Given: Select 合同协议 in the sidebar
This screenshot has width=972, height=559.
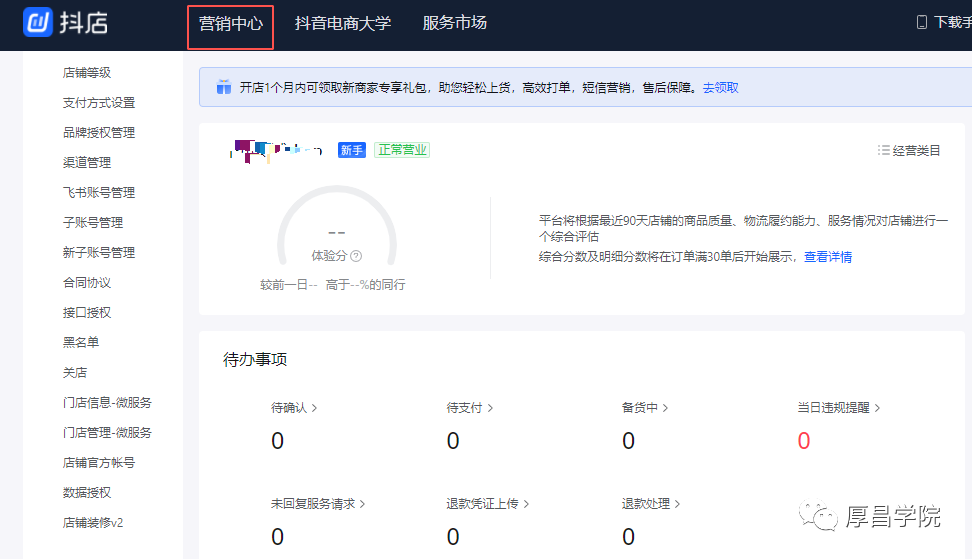Looking at the screenshot, I should pyautogui.click(x=87, y=283).
